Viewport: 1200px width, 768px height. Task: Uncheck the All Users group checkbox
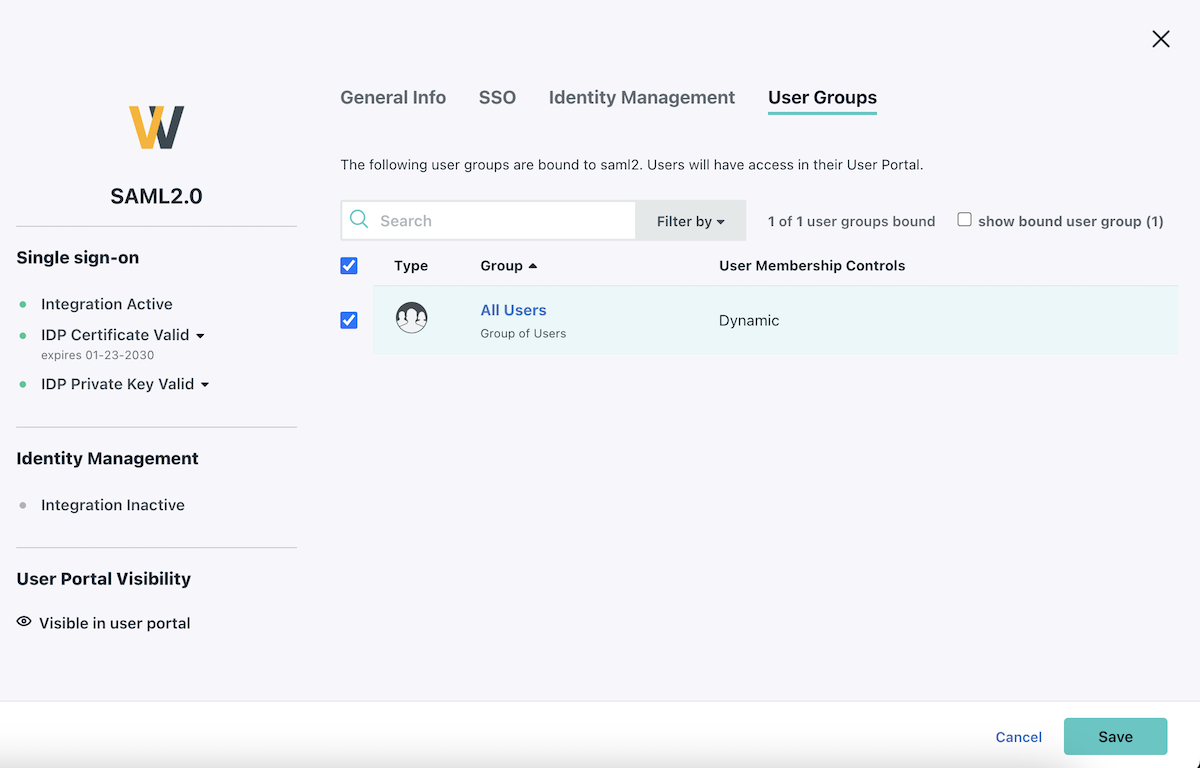point(349,320)
